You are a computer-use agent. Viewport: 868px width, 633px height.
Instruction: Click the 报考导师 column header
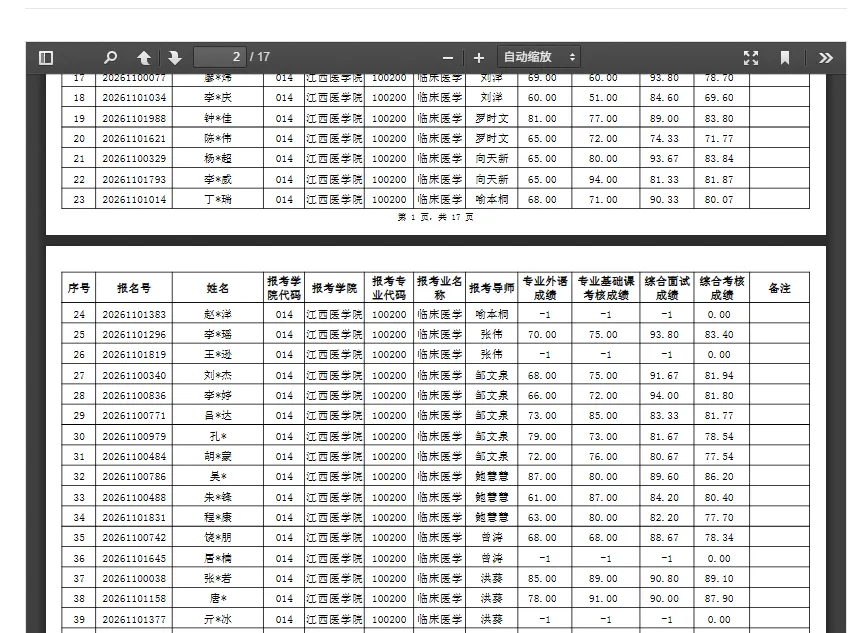point(492,288)
